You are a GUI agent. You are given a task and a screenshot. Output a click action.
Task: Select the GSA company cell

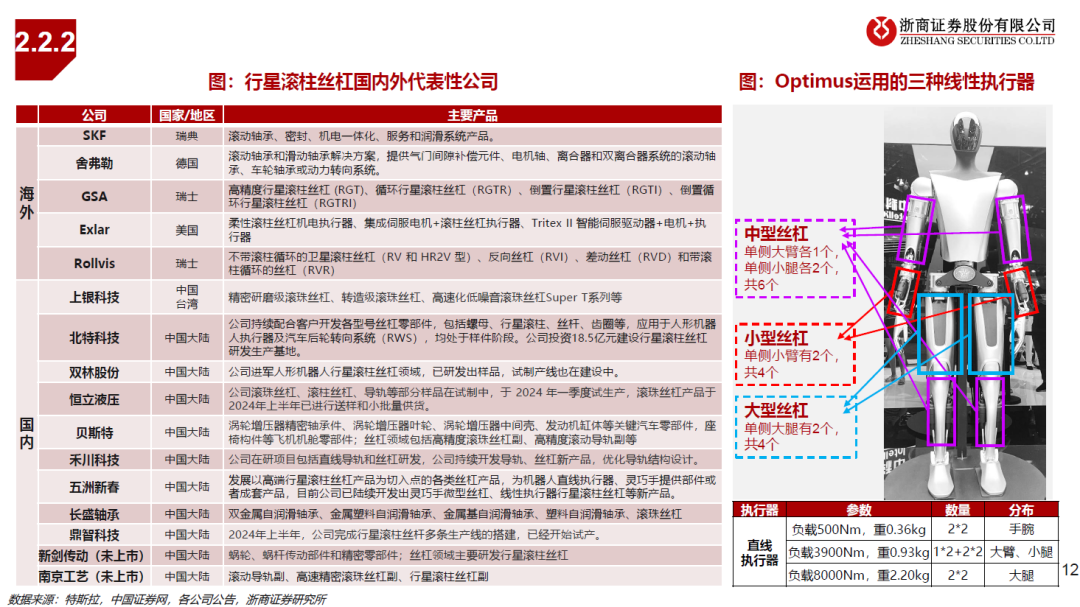point(94,196)
